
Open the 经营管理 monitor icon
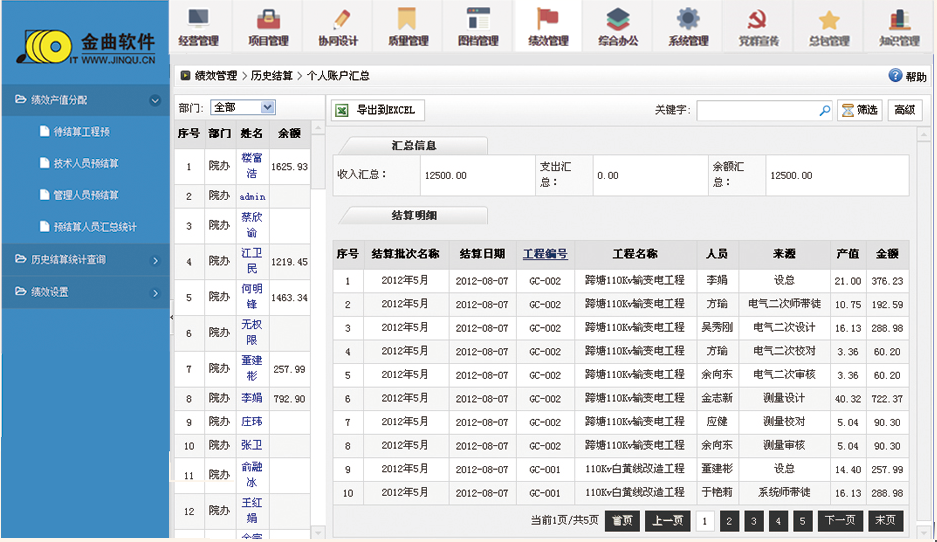pos(198,19)
